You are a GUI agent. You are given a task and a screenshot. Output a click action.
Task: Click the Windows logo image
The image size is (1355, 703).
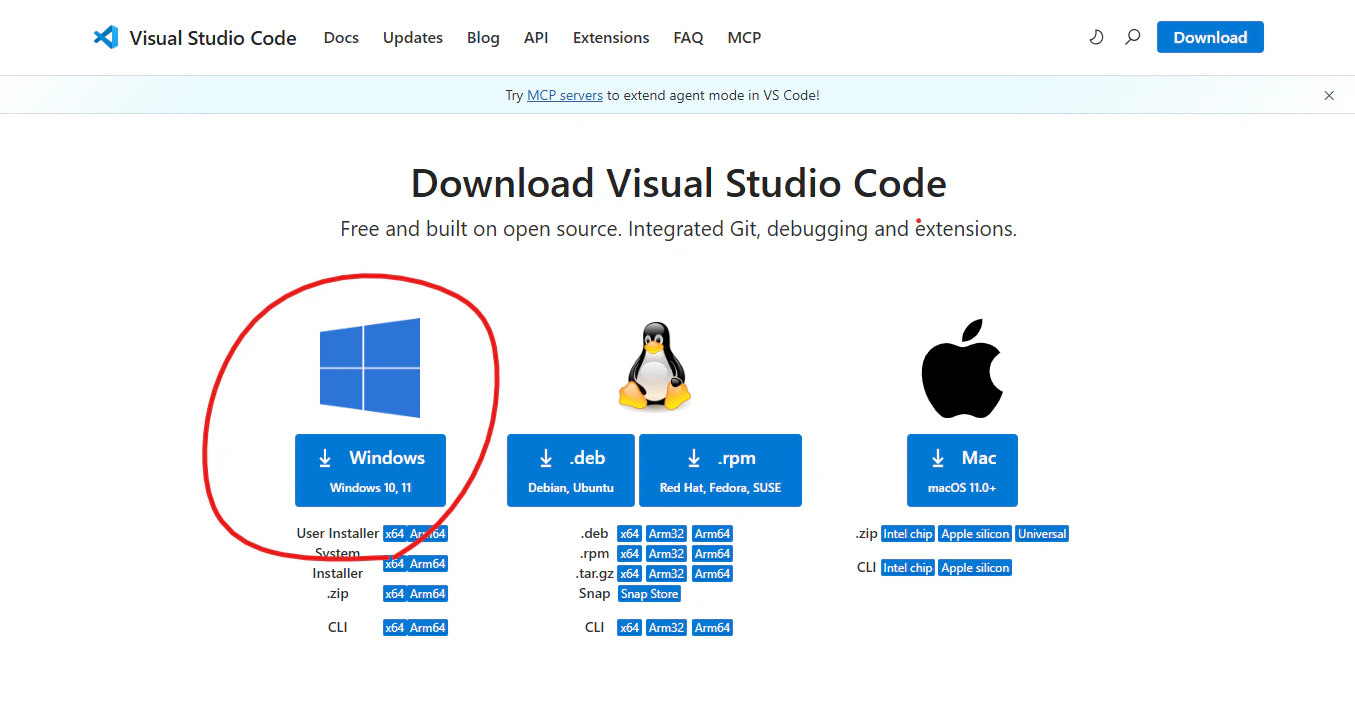pyautogui.click(x=370, y=367)
